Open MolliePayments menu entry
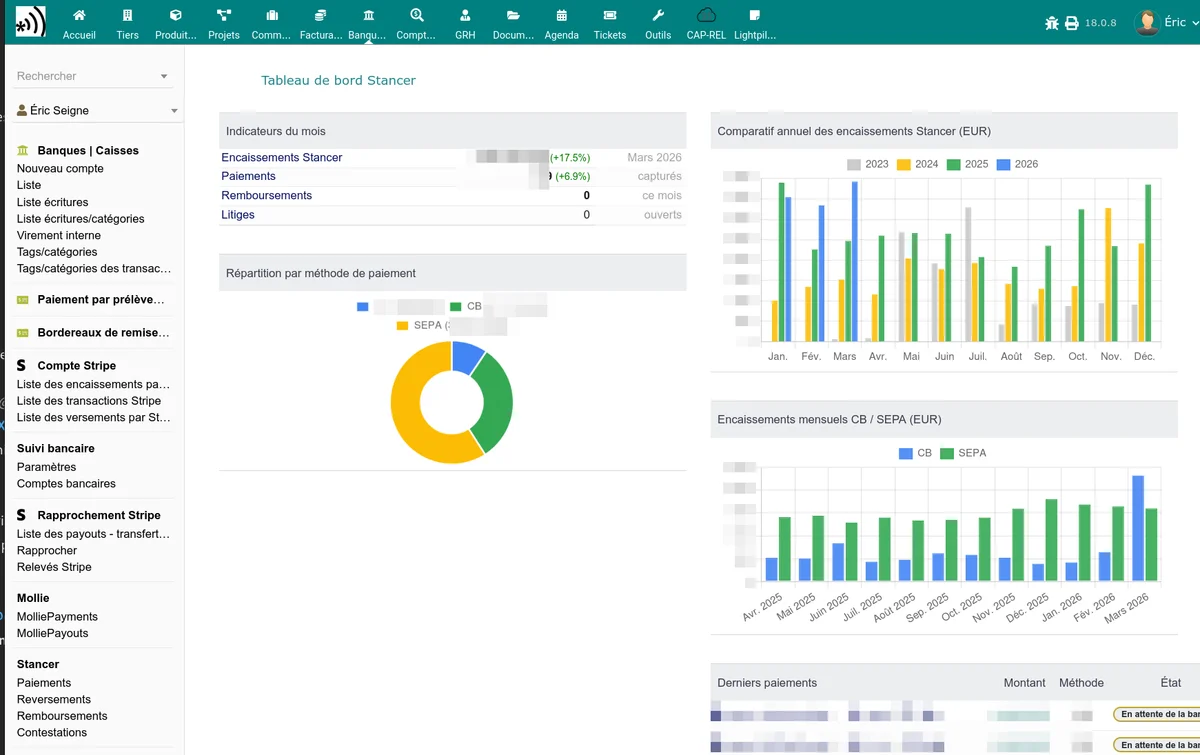 (x=57, y=616)
